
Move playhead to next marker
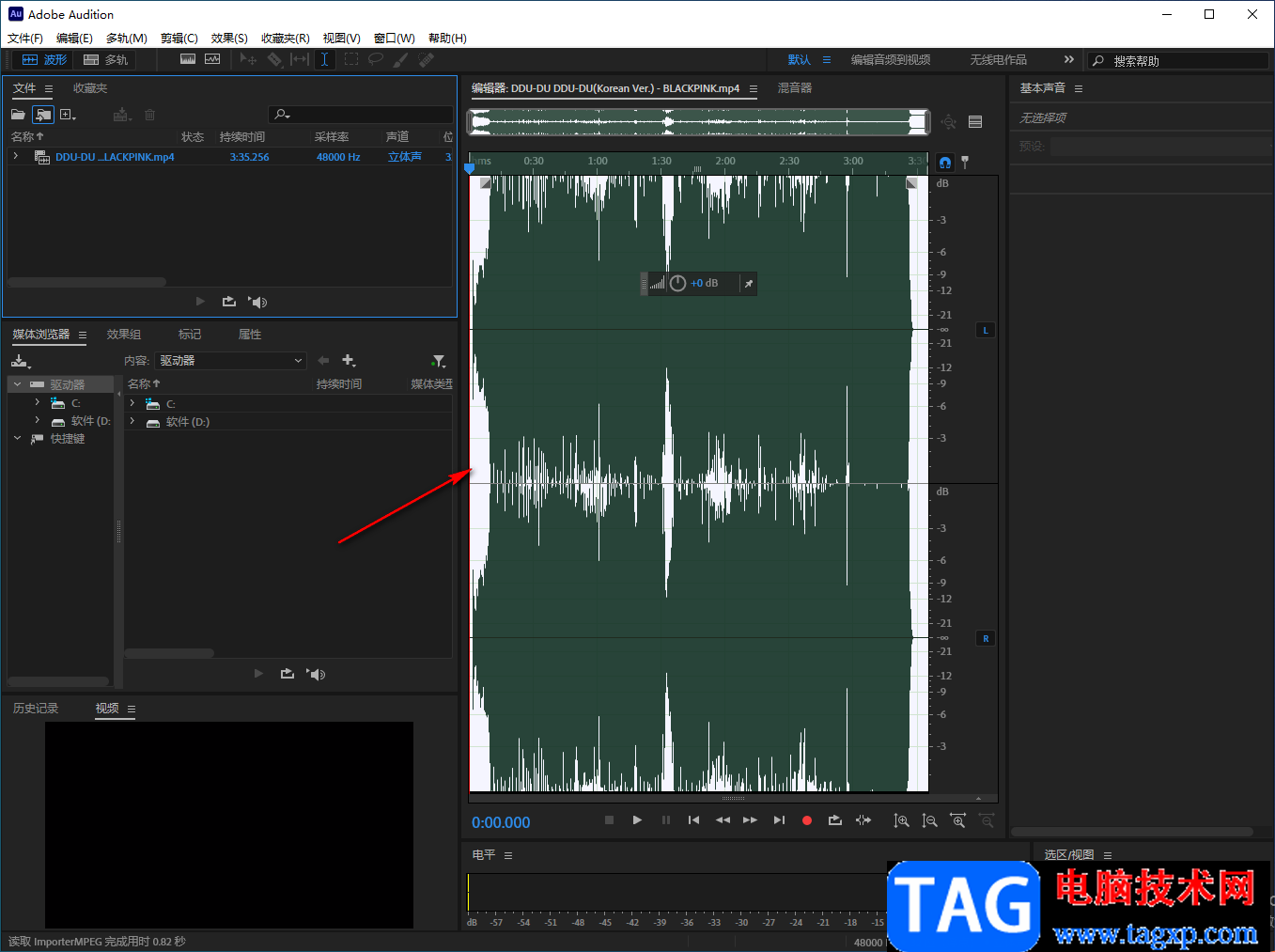pos(779,820)
